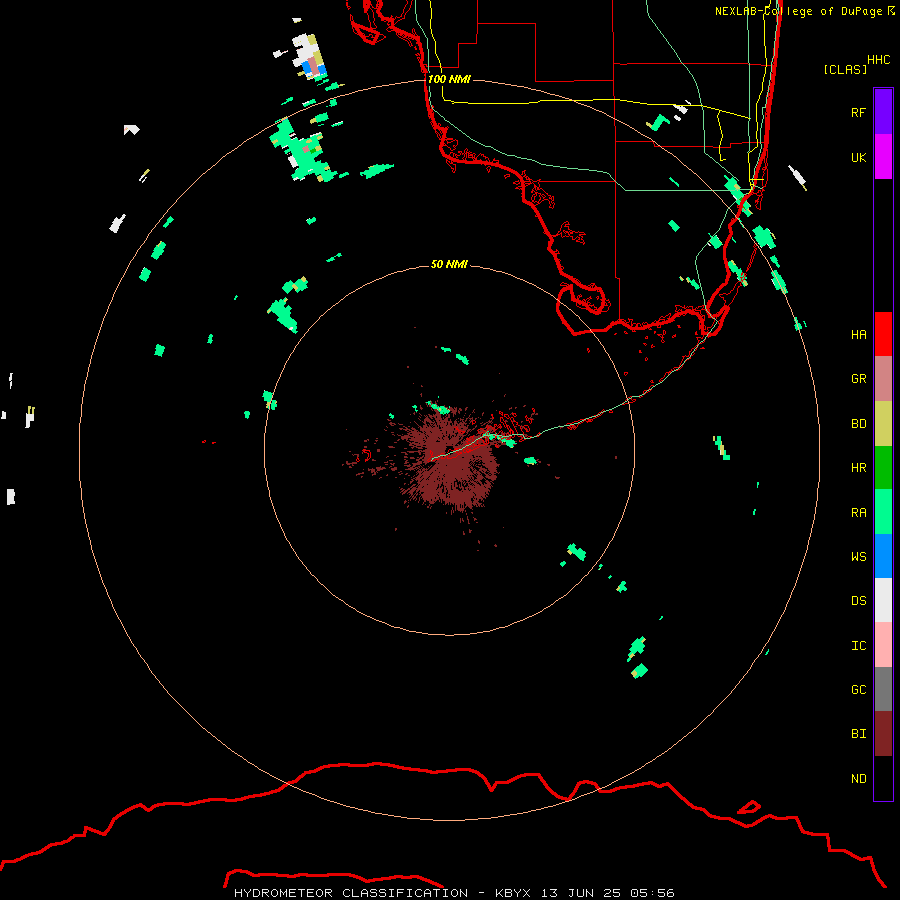Viewport: 900px width, 900px height.
Task: Click the [CLAS] units label
Action: click(x=845, y=69)
